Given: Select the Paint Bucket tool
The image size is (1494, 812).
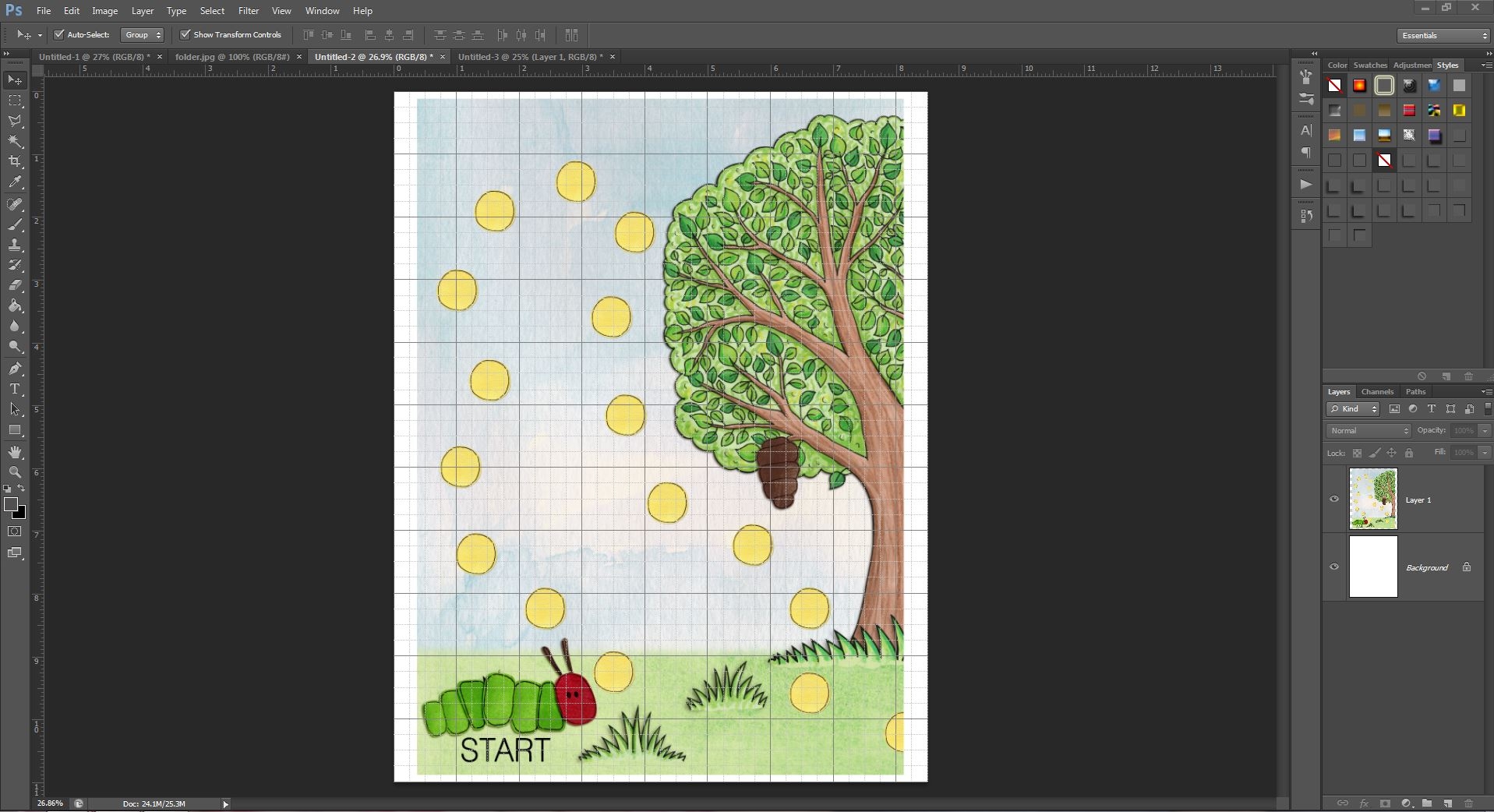Looking at the screenshot, I should click(x=15, y=305).
